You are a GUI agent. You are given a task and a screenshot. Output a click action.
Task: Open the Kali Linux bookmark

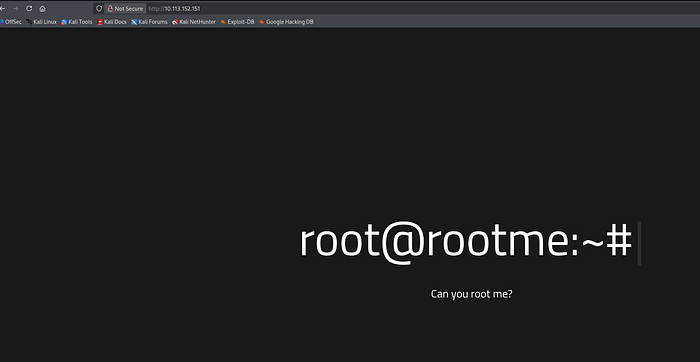(x=42, y=21)
